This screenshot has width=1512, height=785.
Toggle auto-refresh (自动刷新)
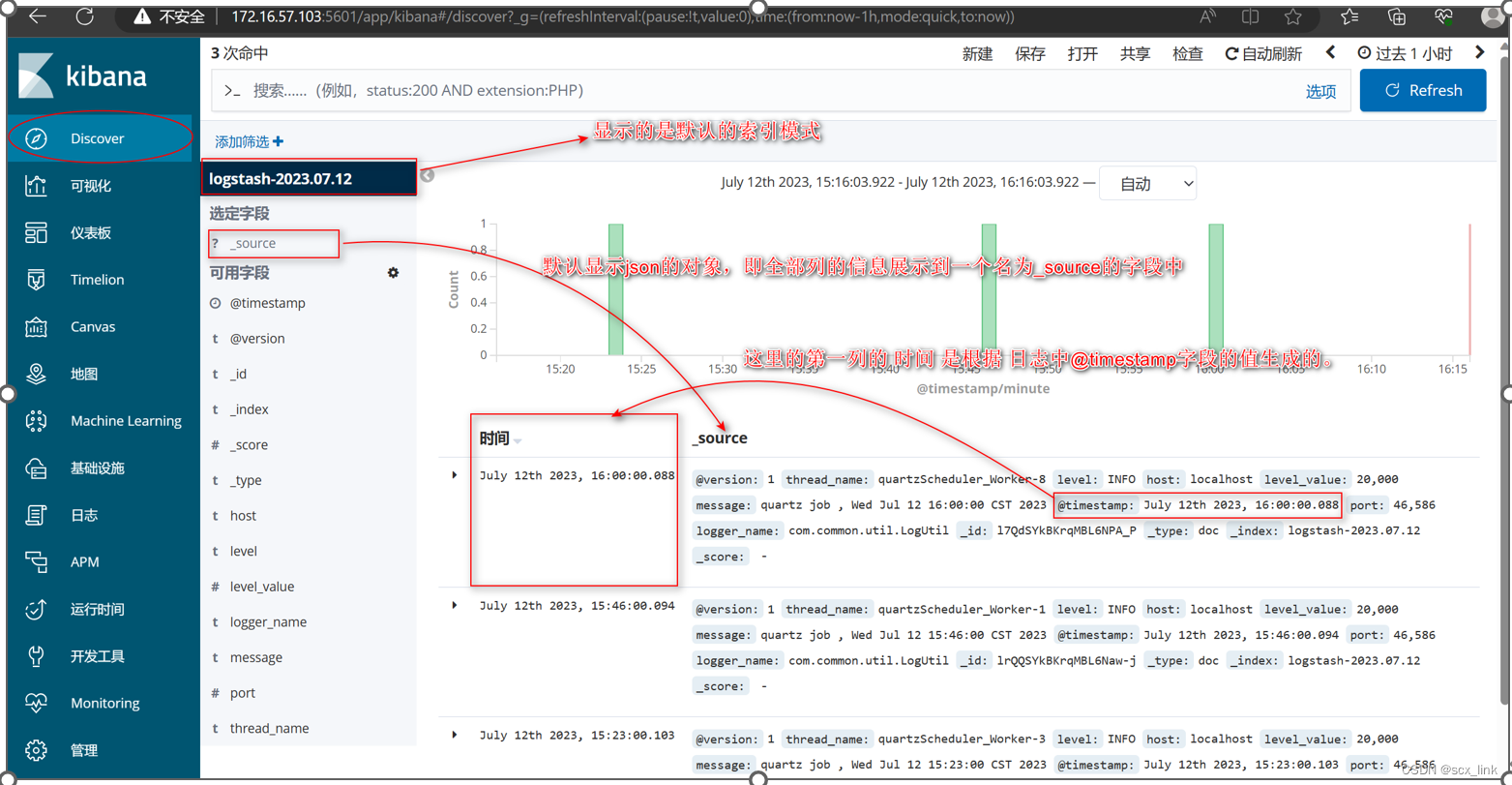point(1263,54)
